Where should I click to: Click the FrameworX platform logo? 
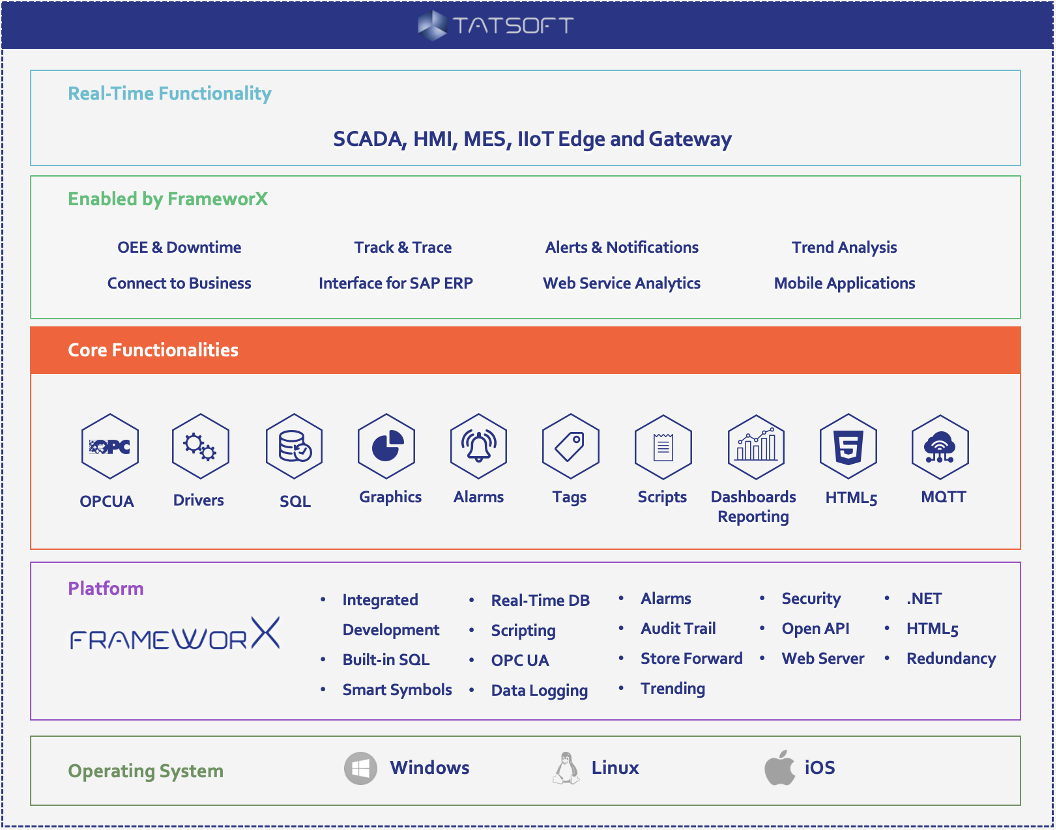click(175, 636)
